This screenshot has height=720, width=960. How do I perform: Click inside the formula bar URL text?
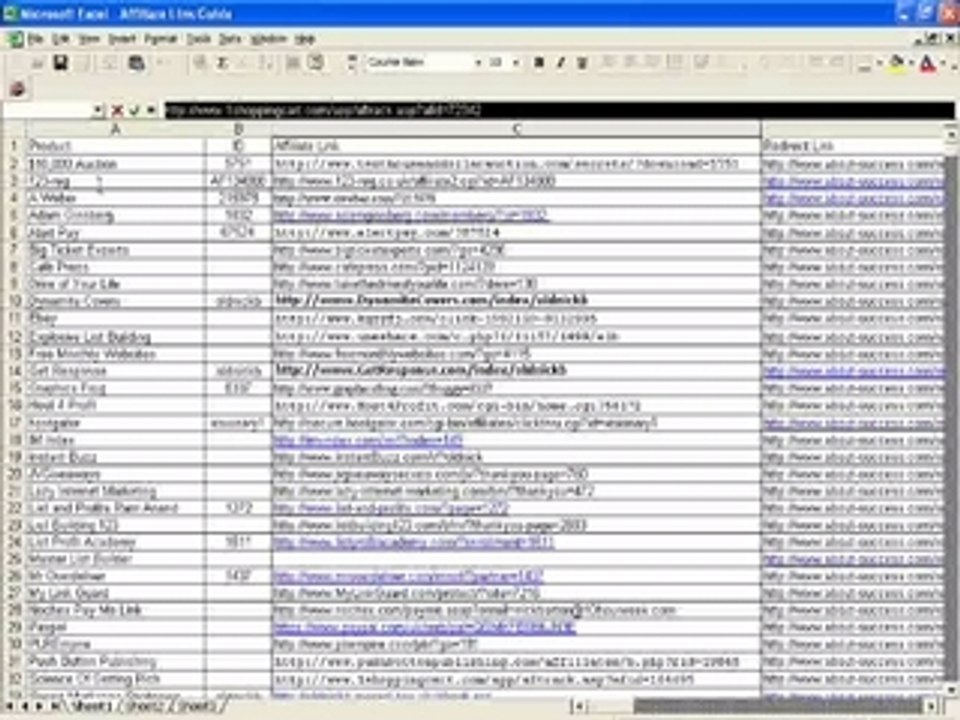(322, 110)
